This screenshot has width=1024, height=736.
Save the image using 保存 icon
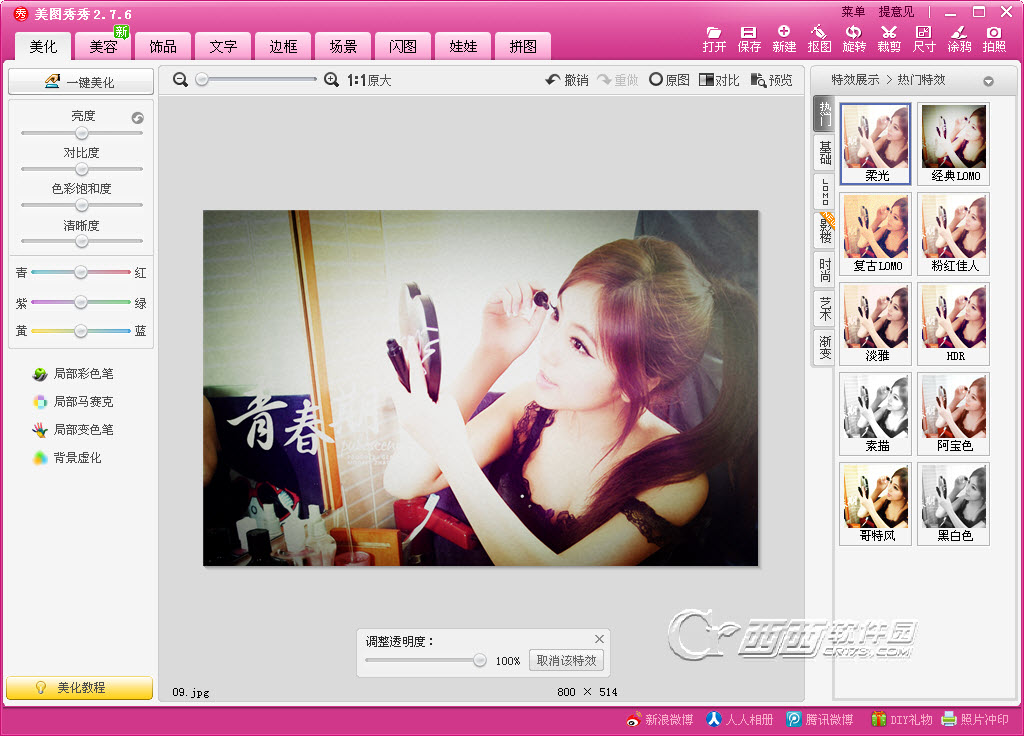coord(749,39)
